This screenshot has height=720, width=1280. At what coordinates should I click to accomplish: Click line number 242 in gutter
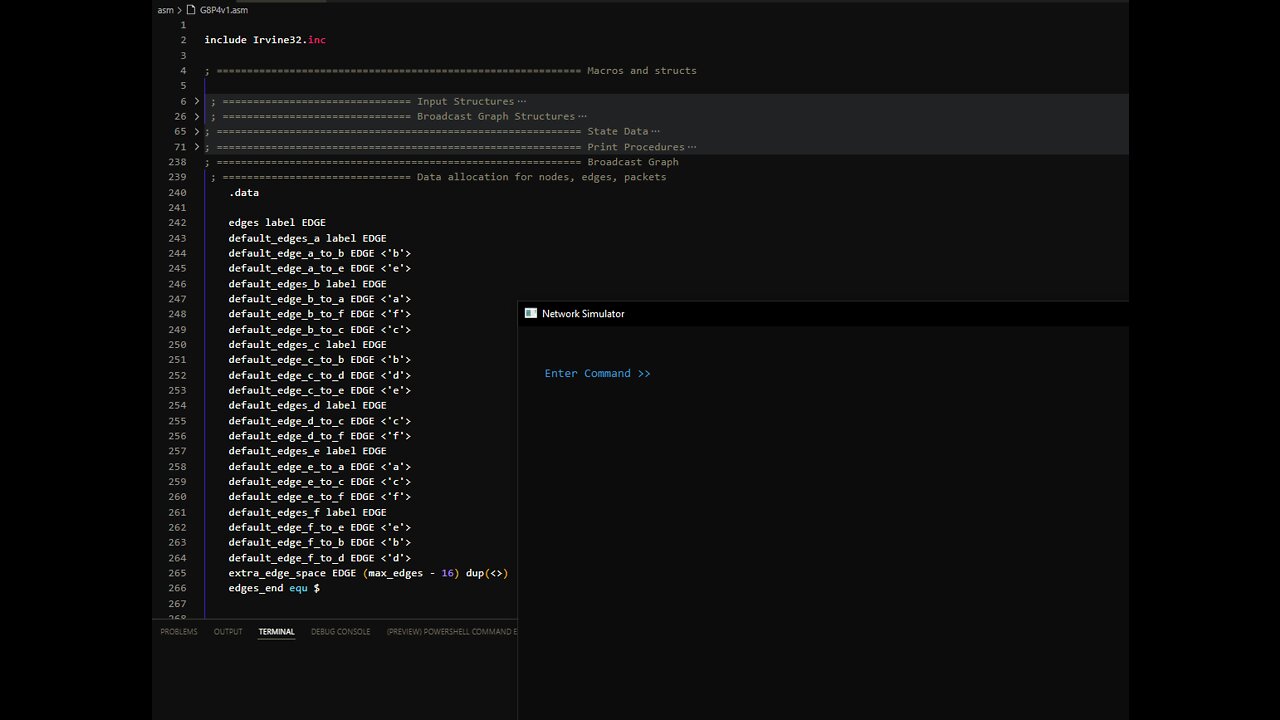[x=177, y=223]
